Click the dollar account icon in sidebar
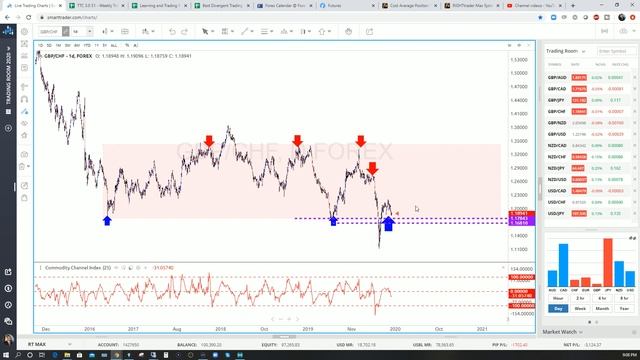640x360 pixels. (8, 288)
